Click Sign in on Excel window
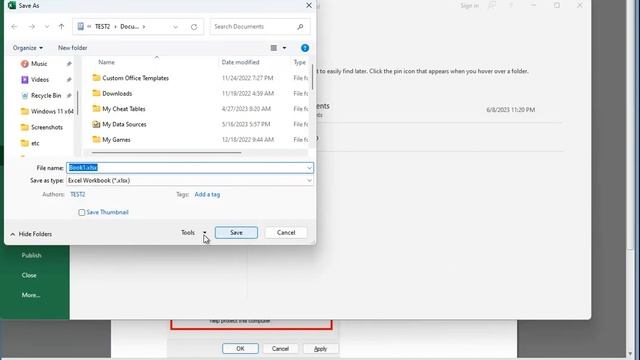The width and height of the screenshot is (640, 360). [x=469, y=5]
